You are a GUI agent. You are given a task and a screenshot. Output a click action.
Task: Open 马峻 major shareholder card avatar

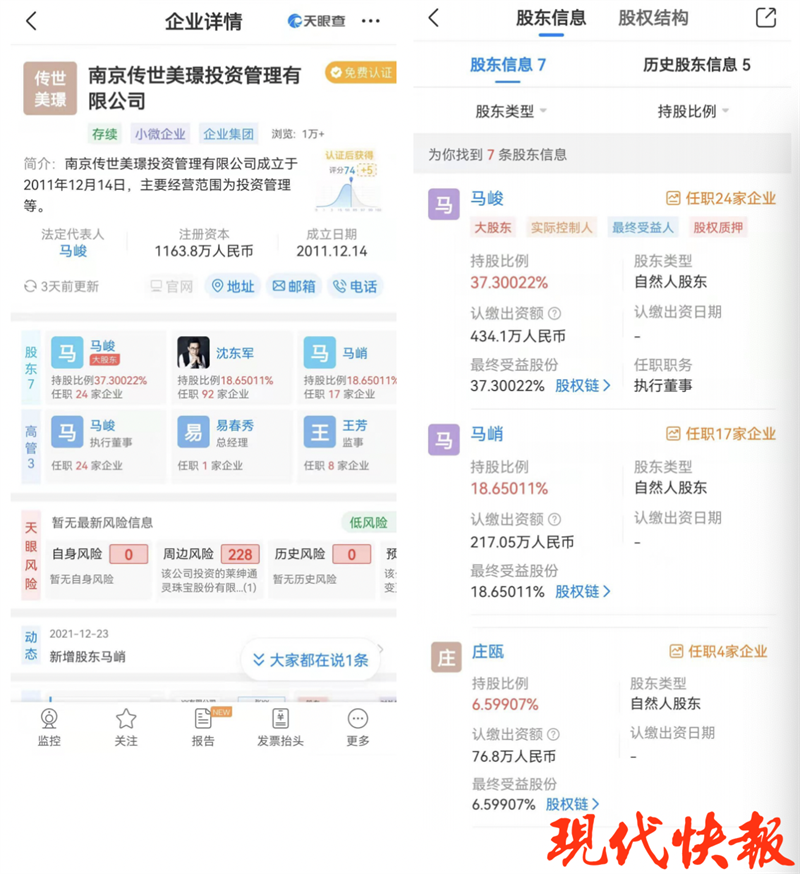tap(67, 352)
